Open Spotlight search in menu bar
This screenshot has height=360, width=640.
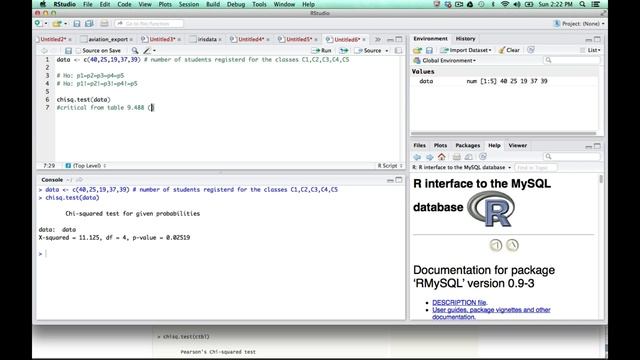coord(582,4)
